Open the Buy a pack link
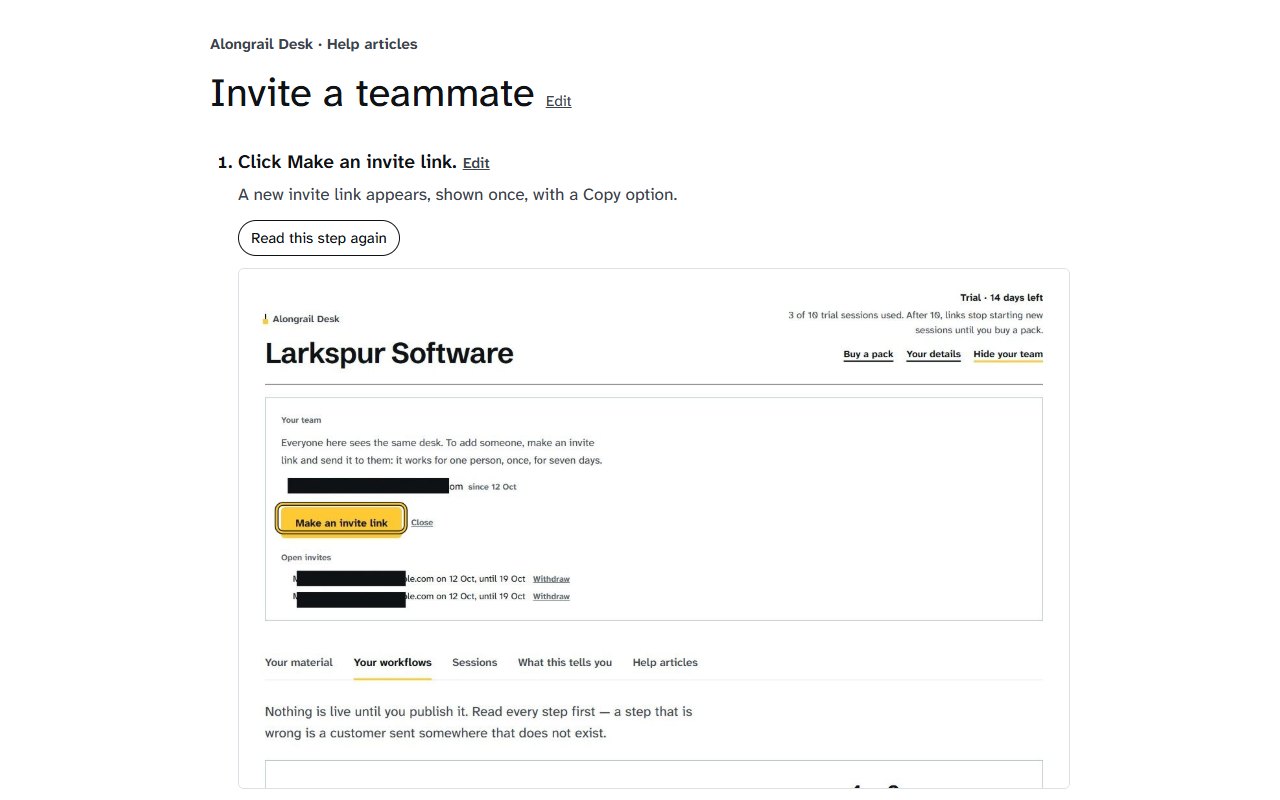 [x=868, y=354]
